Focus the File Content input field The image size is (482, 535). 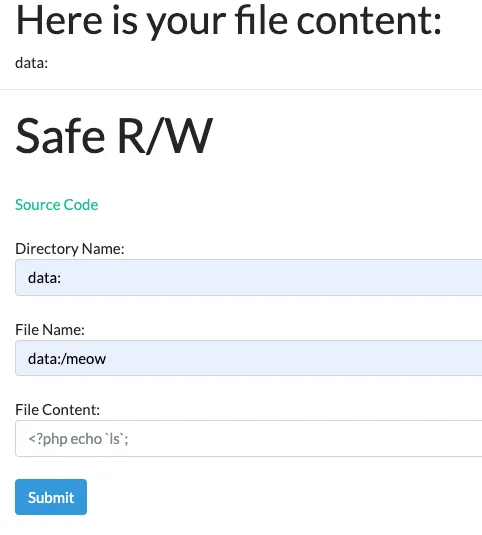point(249,438)
